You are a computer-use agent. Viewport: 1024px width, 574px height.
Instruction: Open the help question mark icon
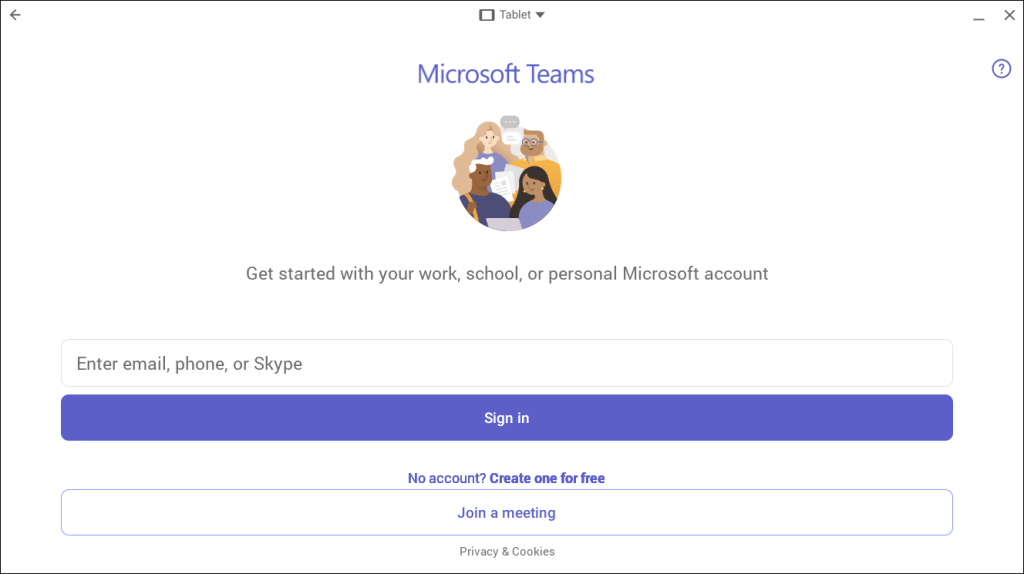click(1001, 68)
